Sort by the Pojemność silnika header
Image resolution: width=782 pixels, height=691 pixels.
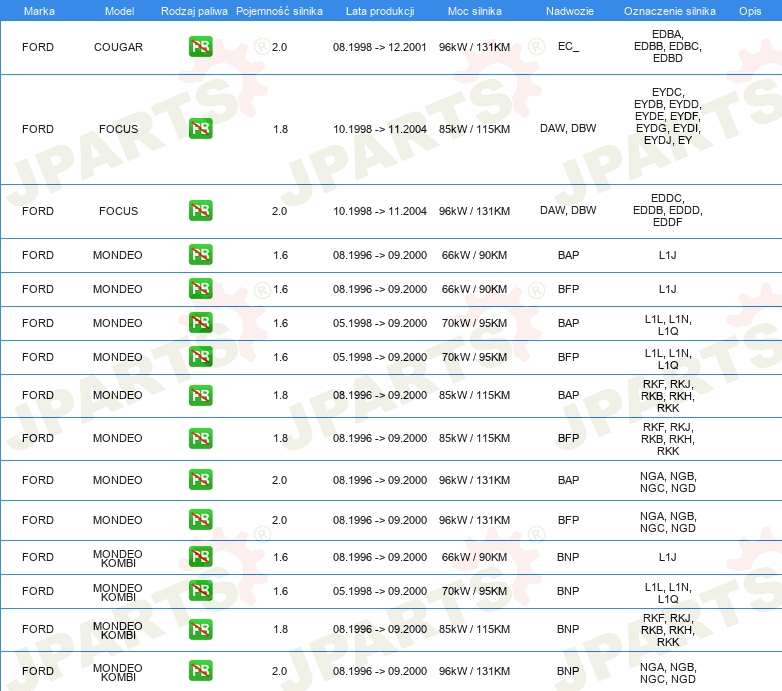[x=279, y=10]
